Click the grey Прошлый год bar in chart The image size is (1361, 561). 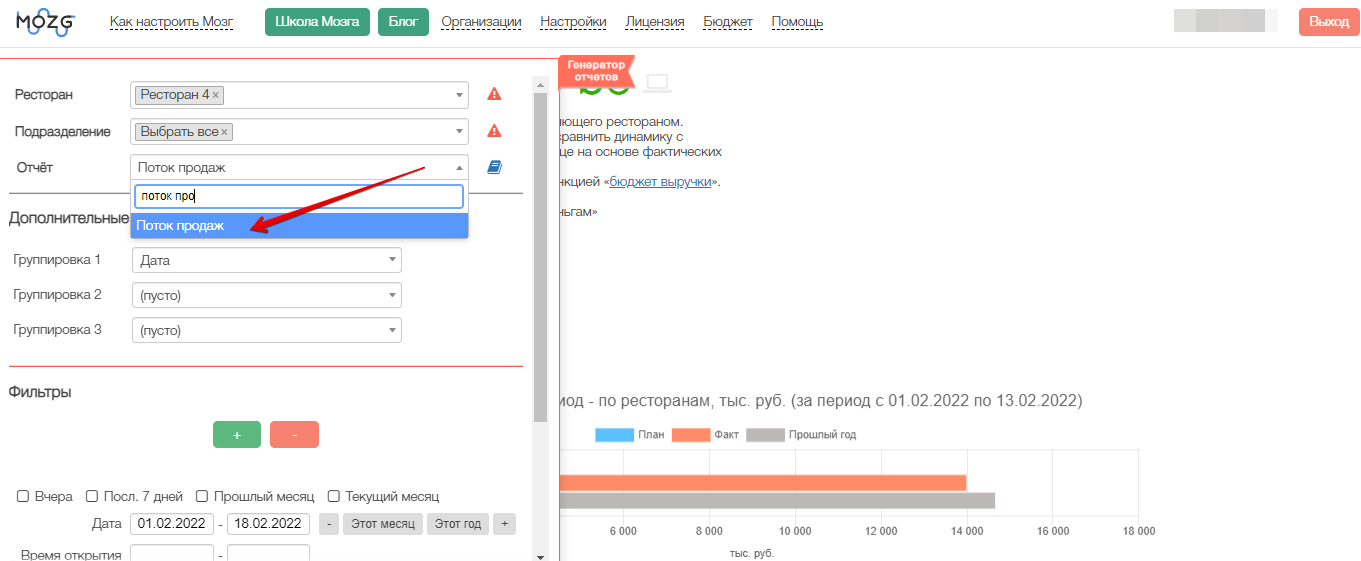coord(777,501)
